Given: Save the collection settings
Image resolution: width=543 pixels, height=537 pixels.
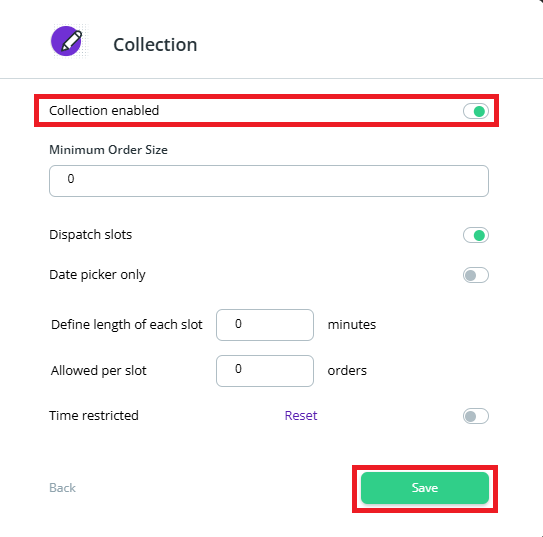Looking at the screenshot, I should [425, 488].
